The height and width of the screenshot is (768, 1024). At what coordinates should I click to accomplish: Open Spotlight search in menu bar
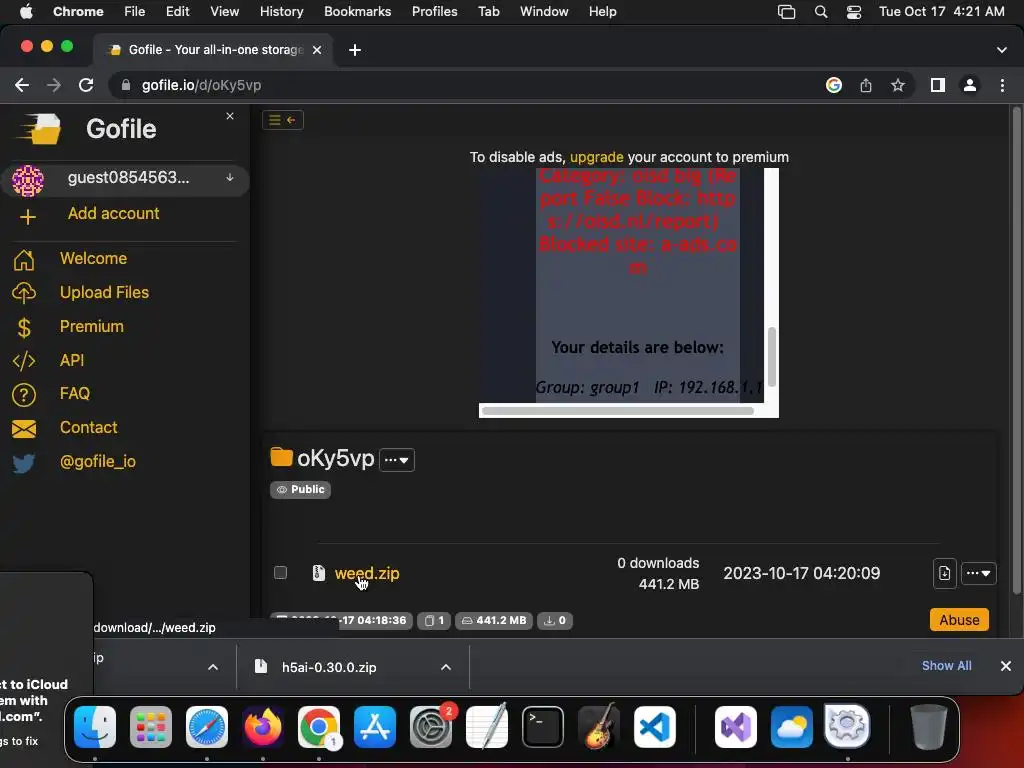click(821, 12)
